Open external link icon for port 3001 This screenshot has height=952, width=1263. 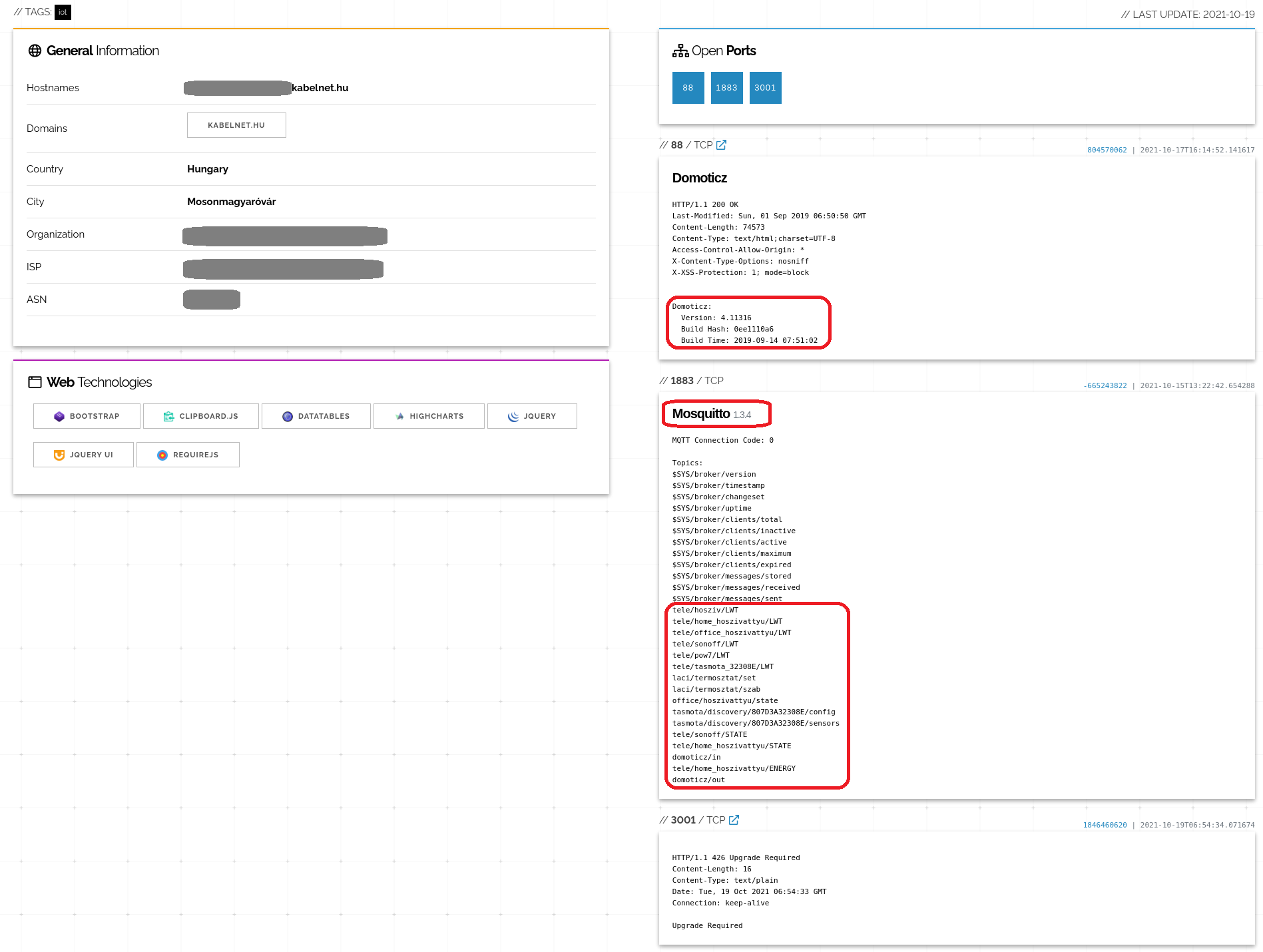[734, 820]
